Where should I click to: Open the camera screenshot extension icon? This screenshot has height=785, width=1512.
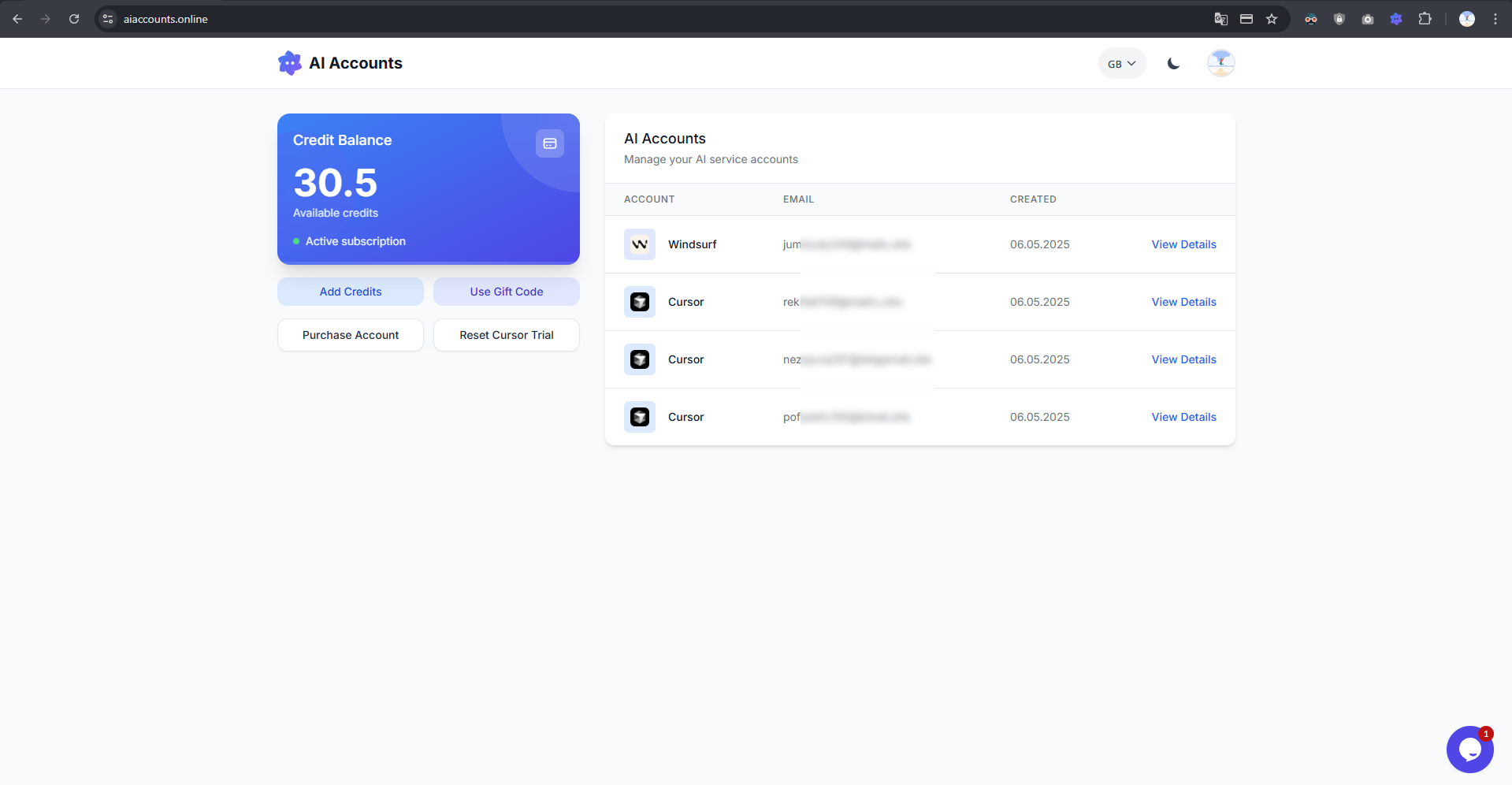tap(1368, 19)
